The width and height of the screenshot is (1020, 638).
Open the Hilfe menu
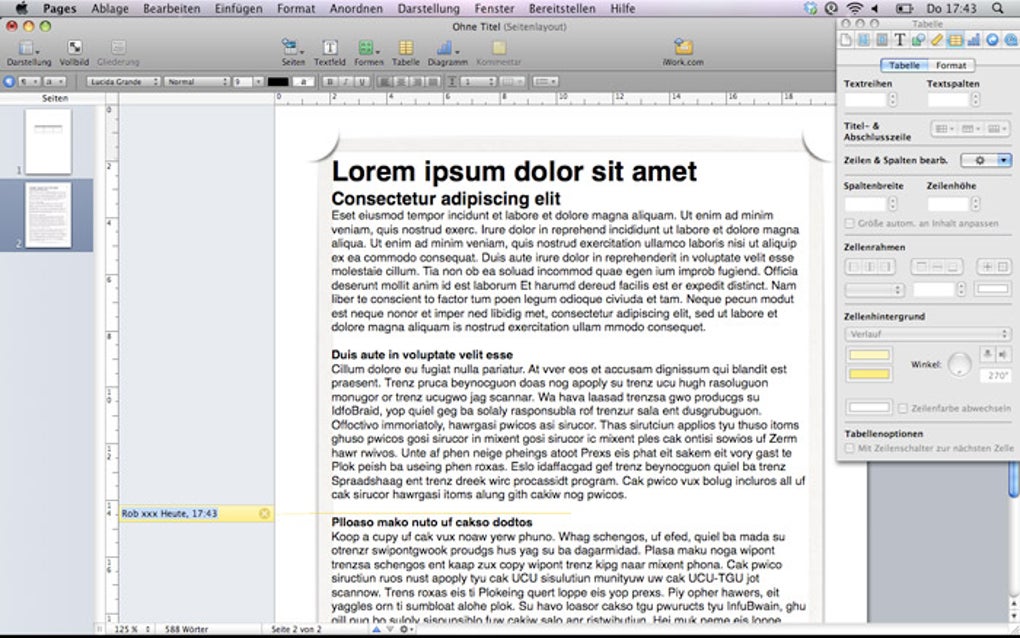[x=623, y=8]
